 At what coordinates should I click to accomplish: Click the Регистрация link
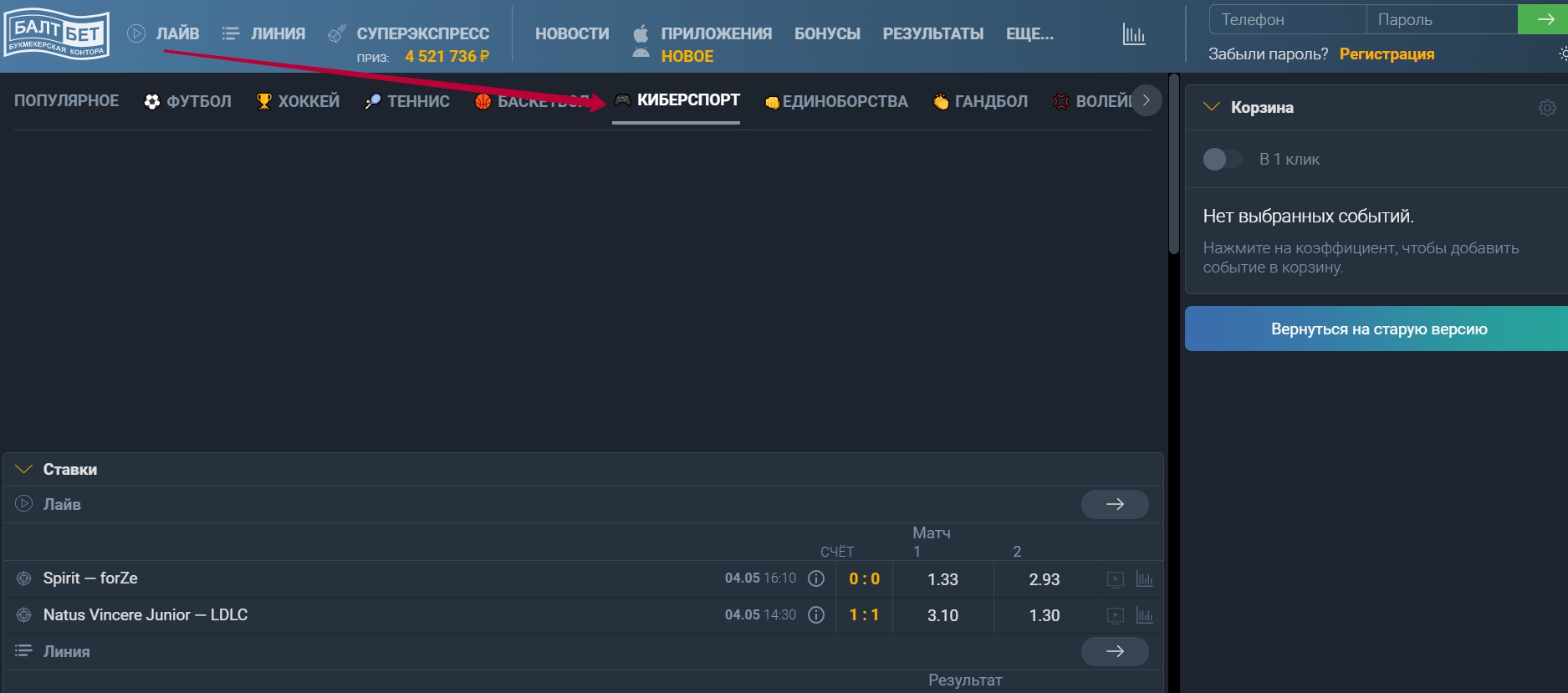point(1387,54)
